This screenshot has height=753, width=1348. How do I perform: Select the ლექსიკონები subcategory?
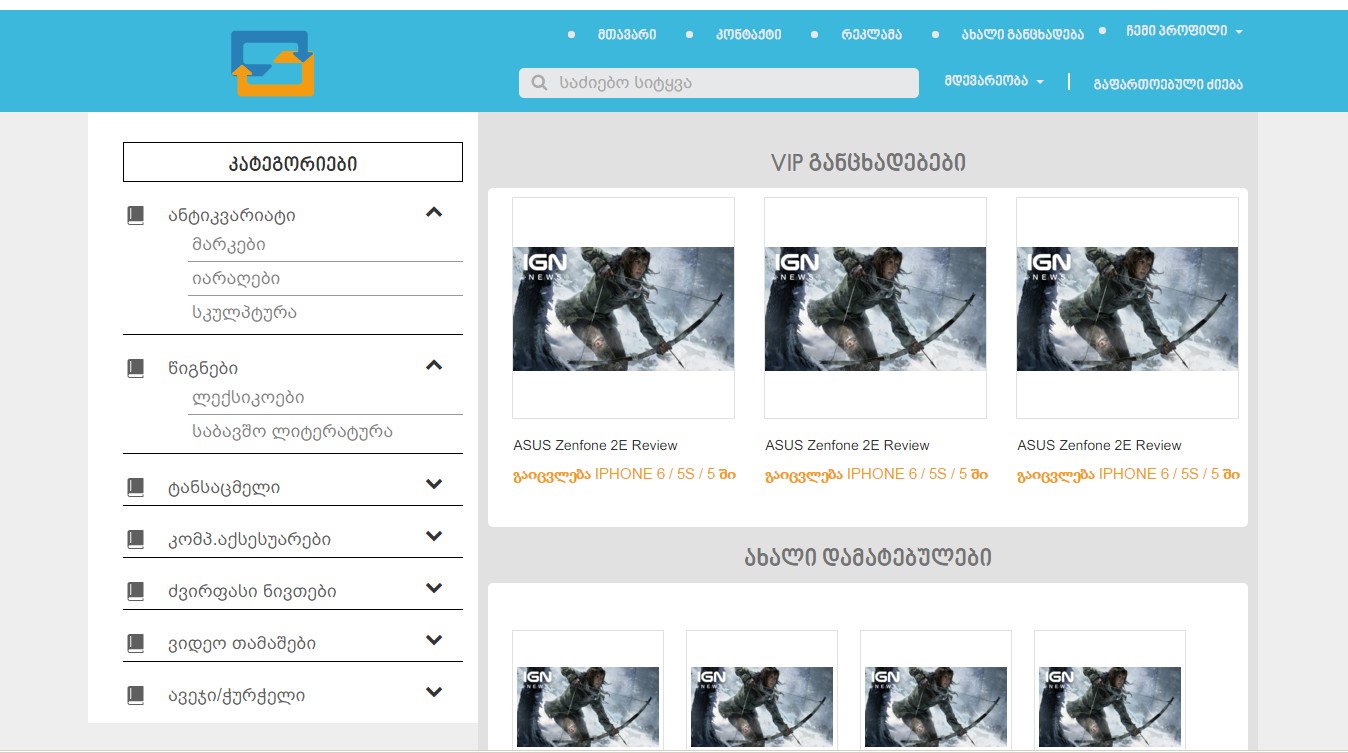point(248,398)
